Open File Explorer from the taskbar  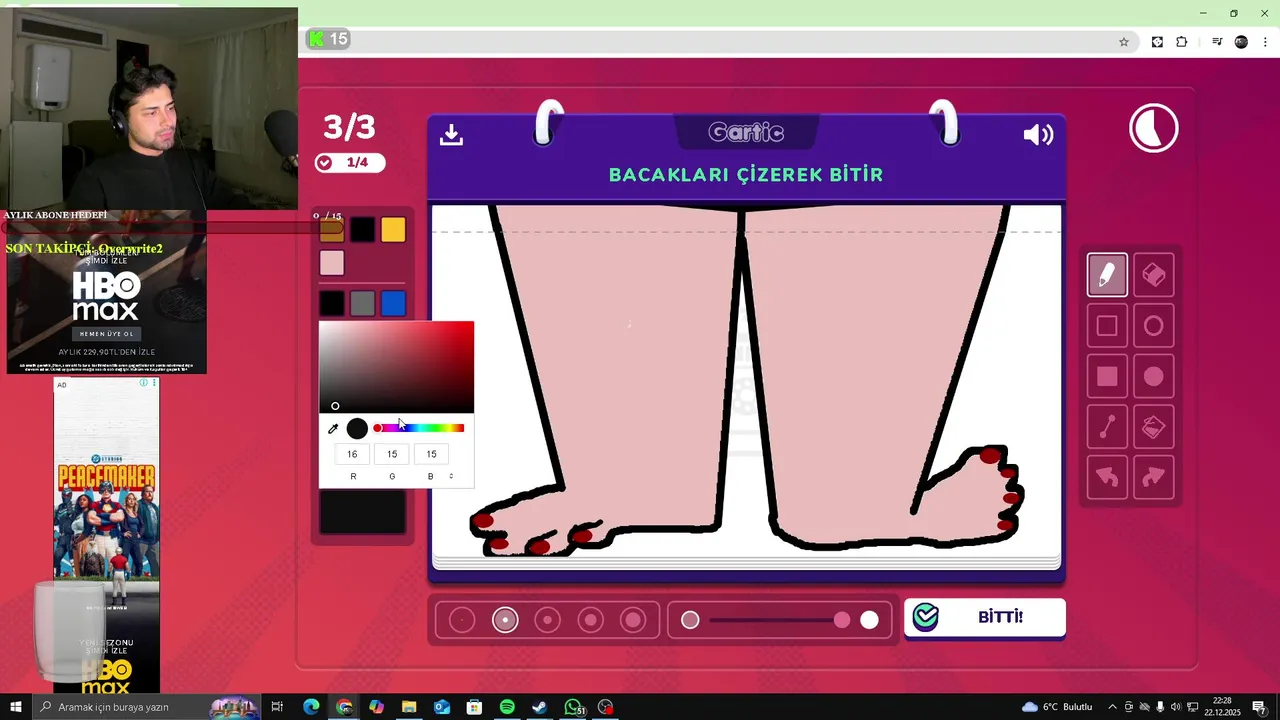point(409,707)
